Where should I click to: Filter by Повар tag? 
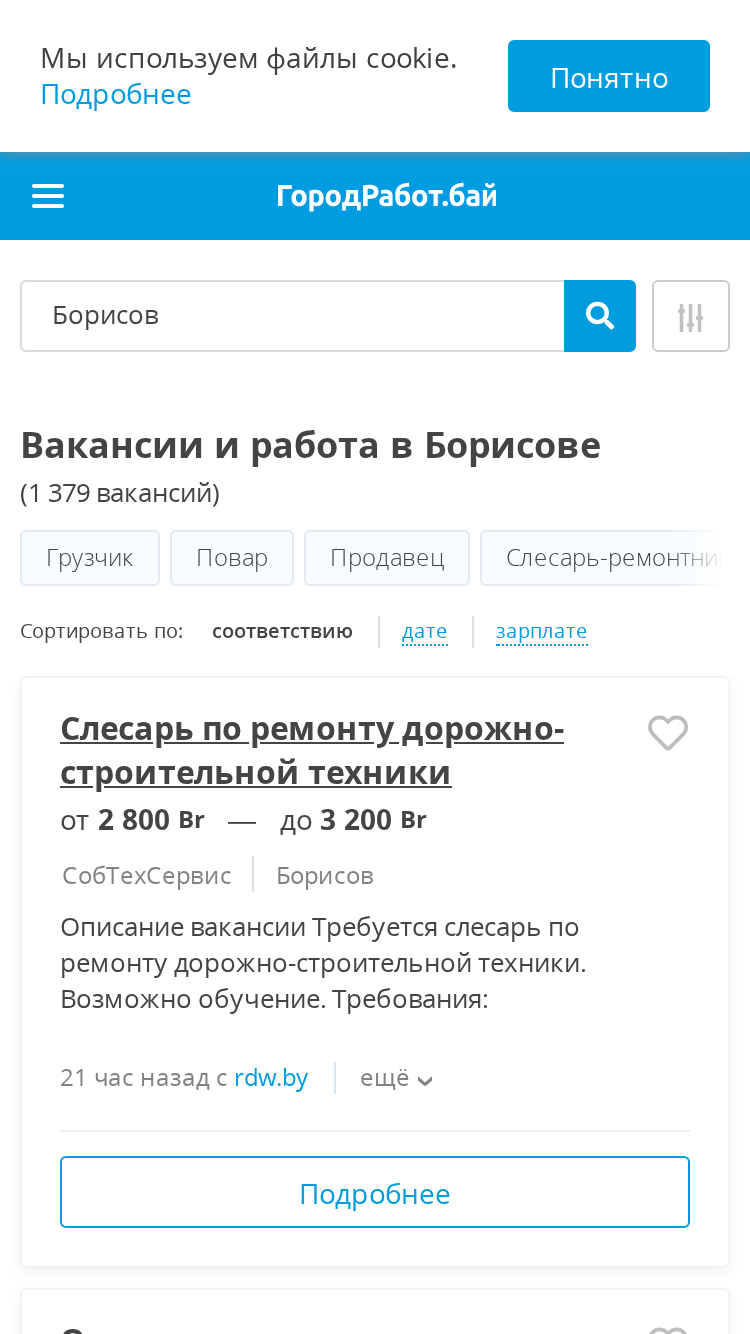coord(232,558)
